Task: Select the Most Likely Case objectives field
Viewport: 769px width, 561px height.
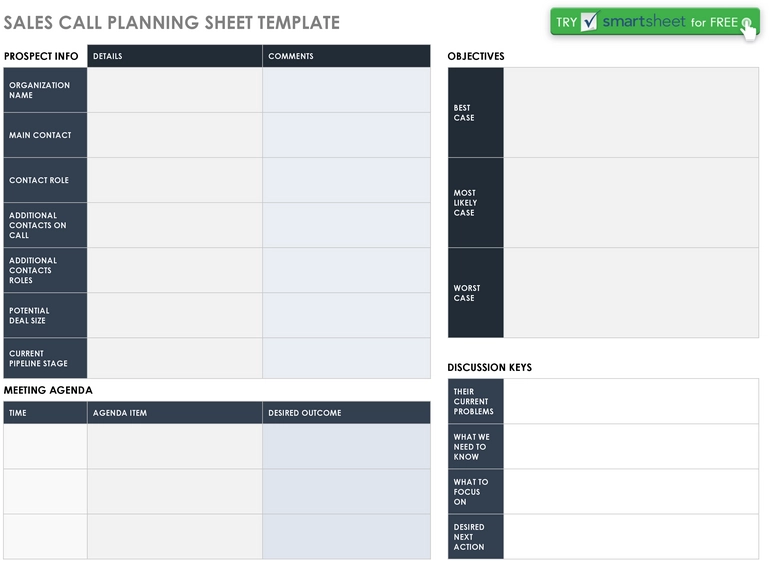Action: [x=631, y=203]
